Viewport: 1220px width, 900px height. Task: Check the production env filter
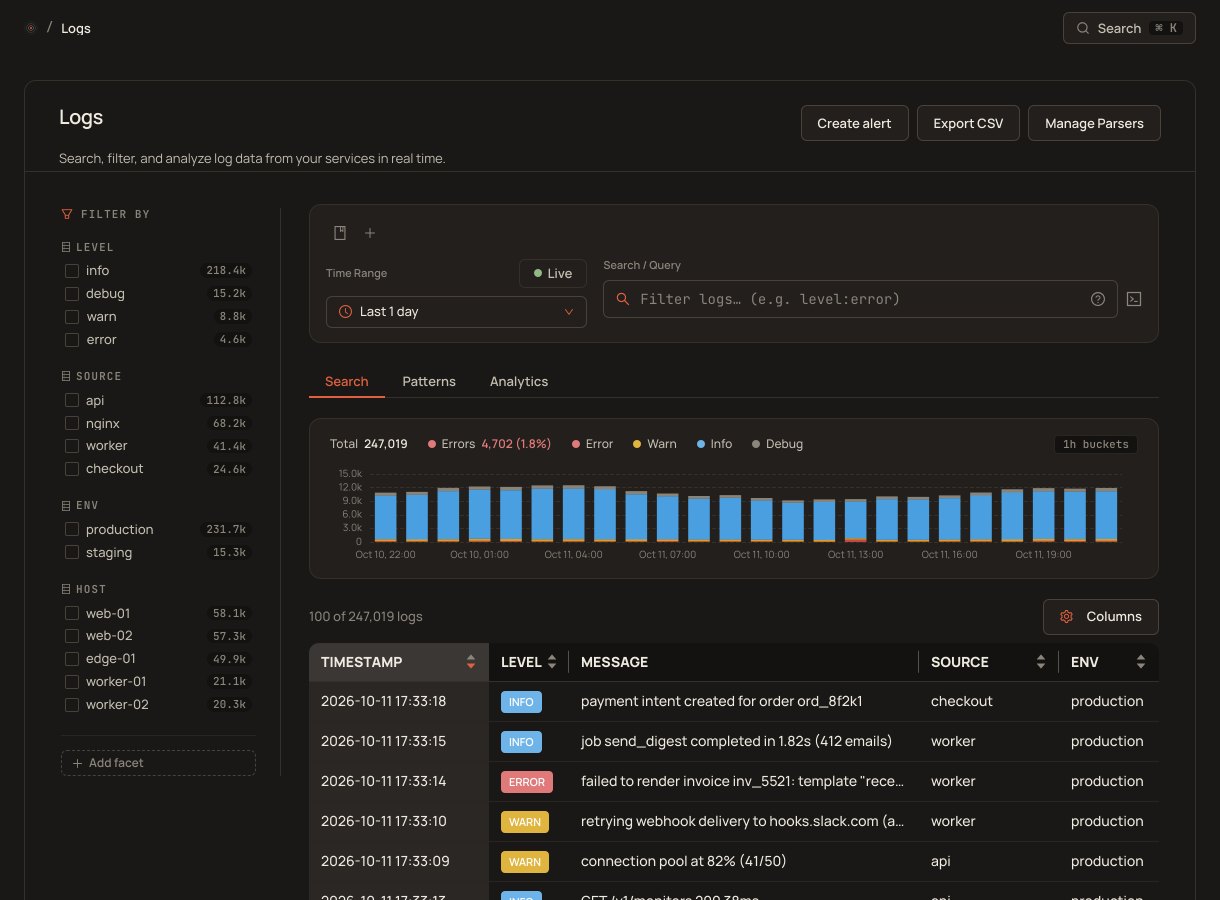72,529
